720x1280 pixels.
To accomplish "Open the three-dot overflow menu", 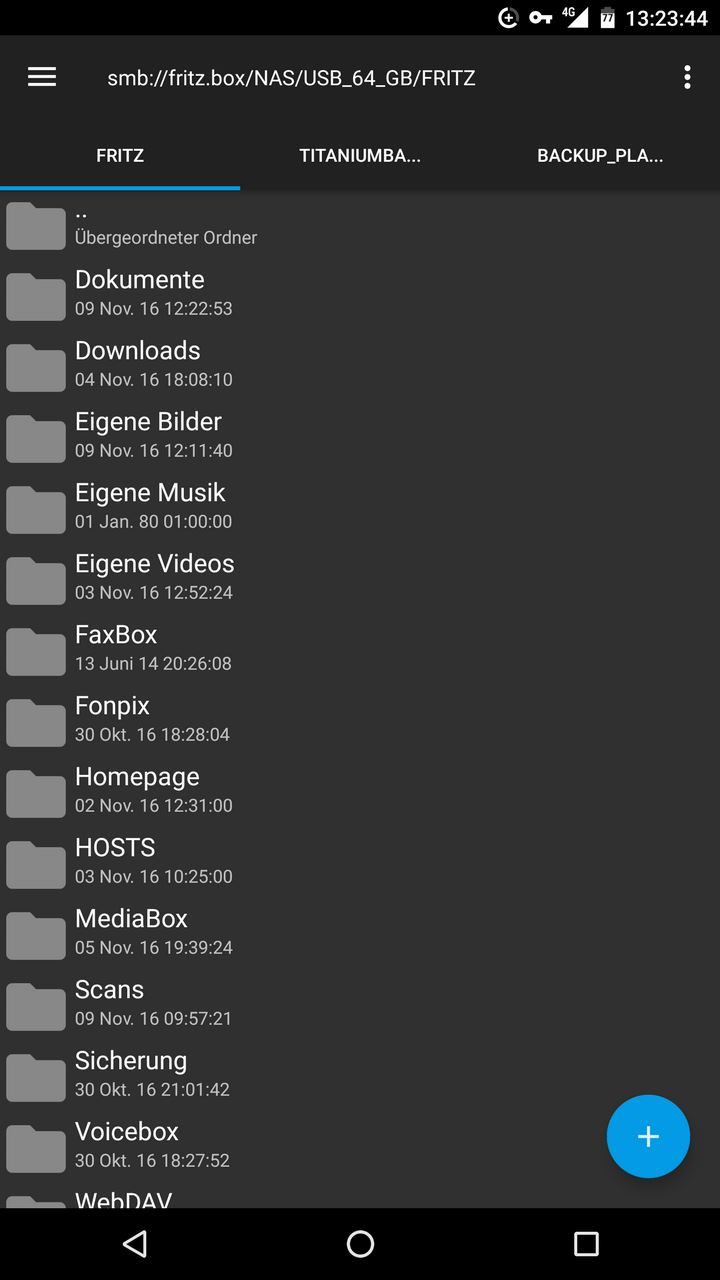I will [687, 77].
